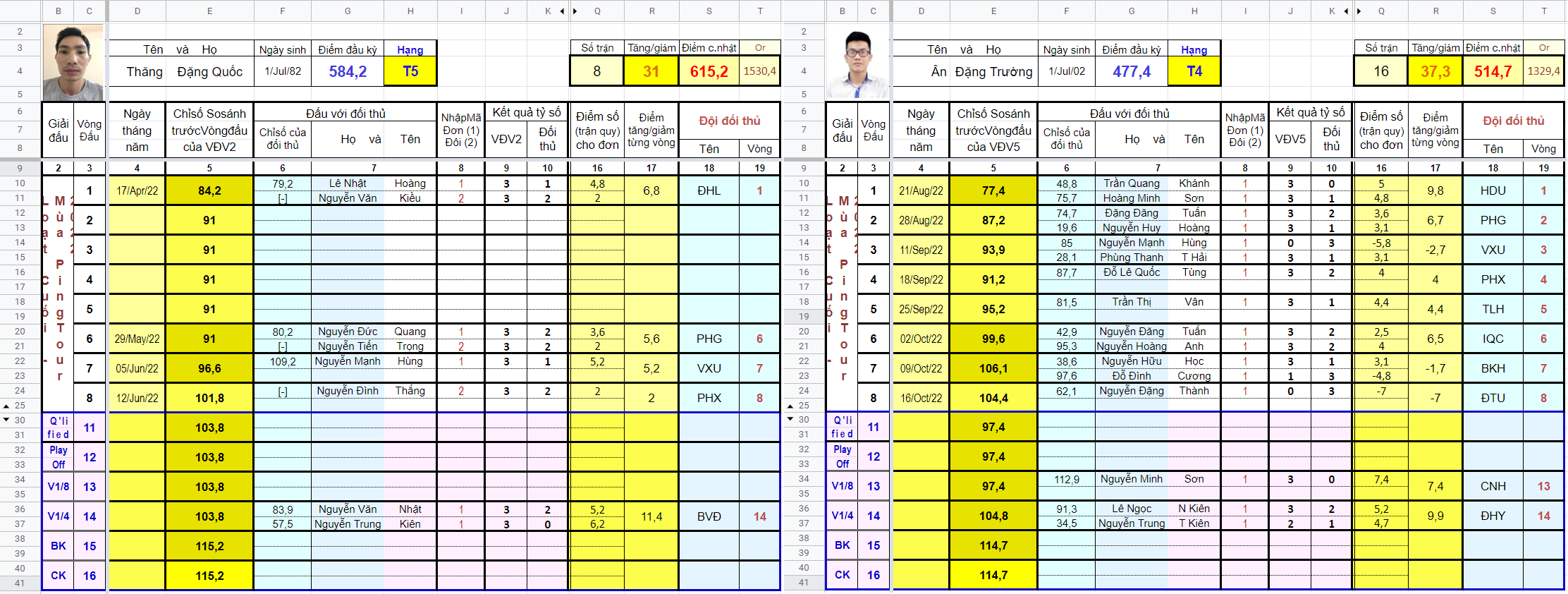Select the starting score cell 477,4
1568x594 pixels.
tap(1132, 72)
